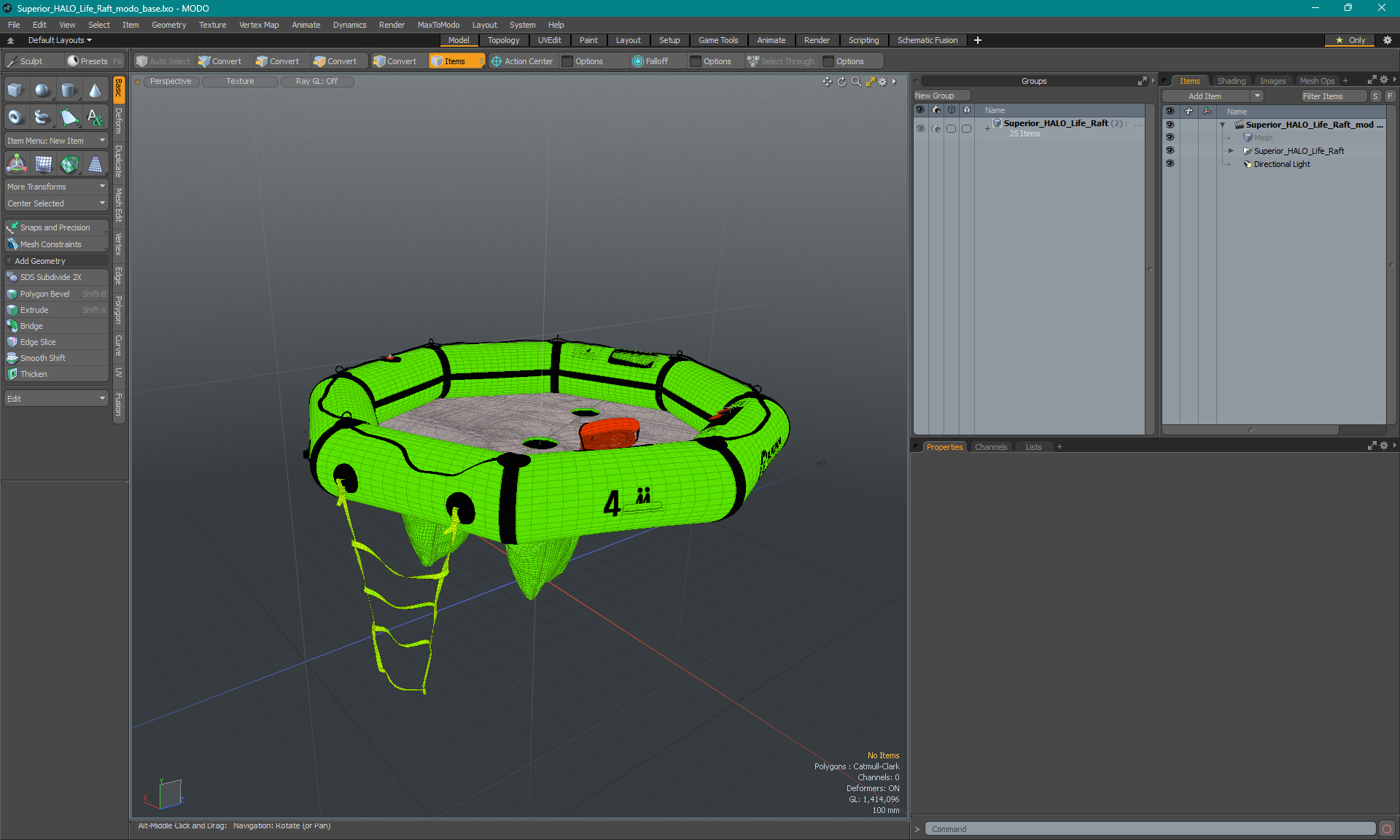Click the green rotate cube icon
This screenshot has width=1400, height=840.
[69, 164]
